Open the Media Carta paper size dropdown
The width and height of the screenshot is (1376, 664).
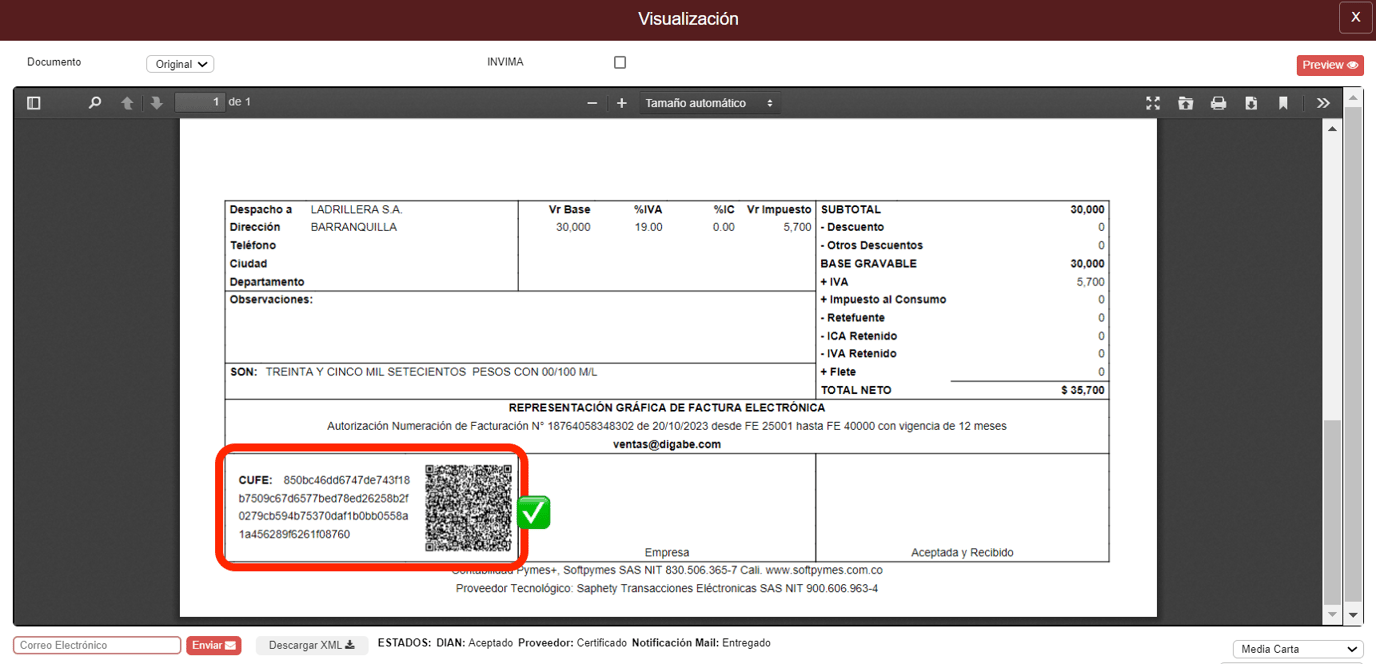1297,649
